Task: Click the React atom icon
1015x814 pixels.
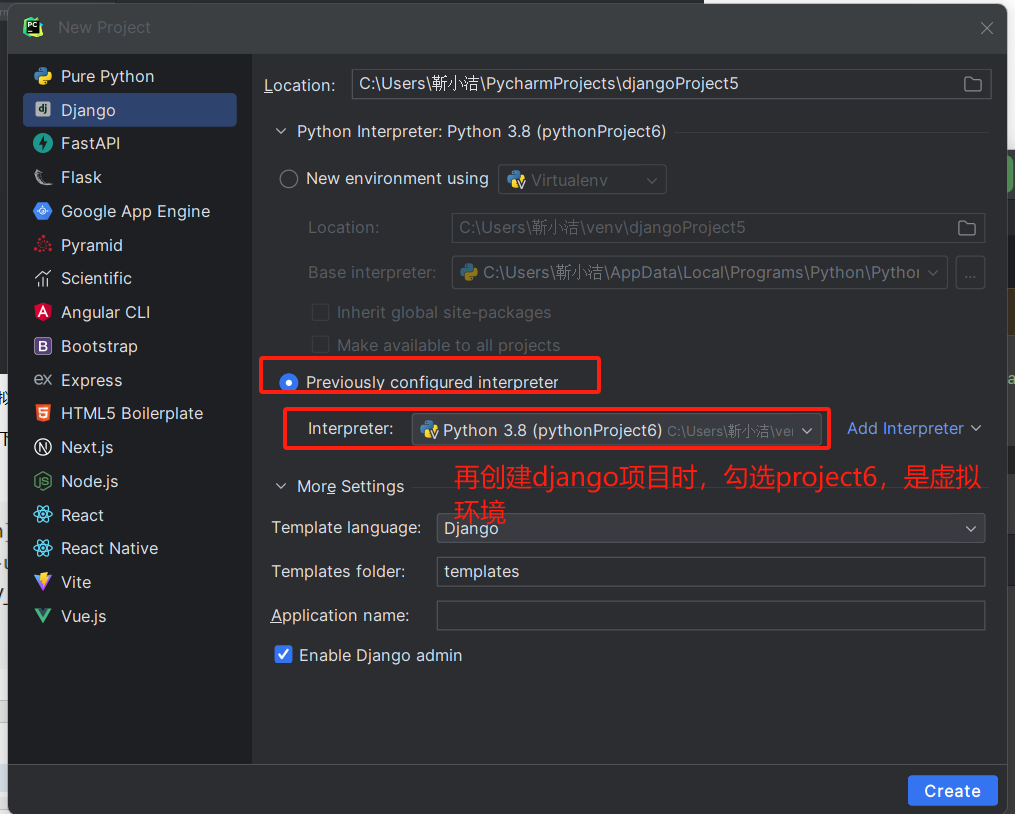Action: 43,515
